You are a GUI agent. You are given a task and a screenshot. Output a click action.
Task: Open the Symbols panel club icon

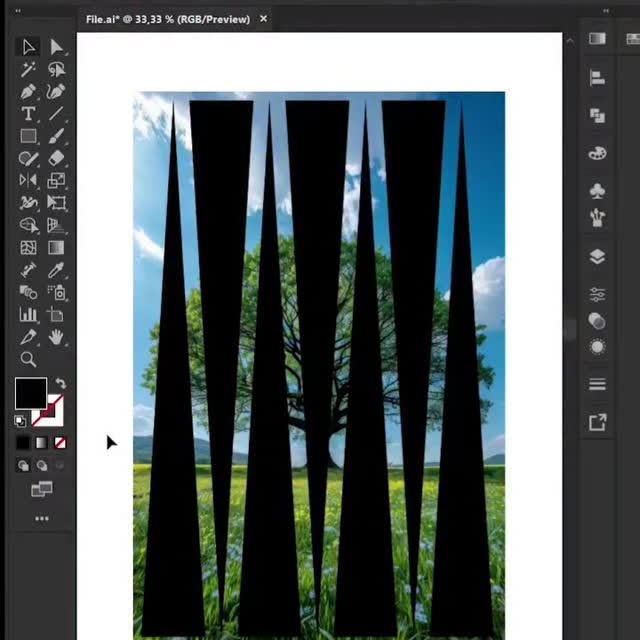coord(598,190)
